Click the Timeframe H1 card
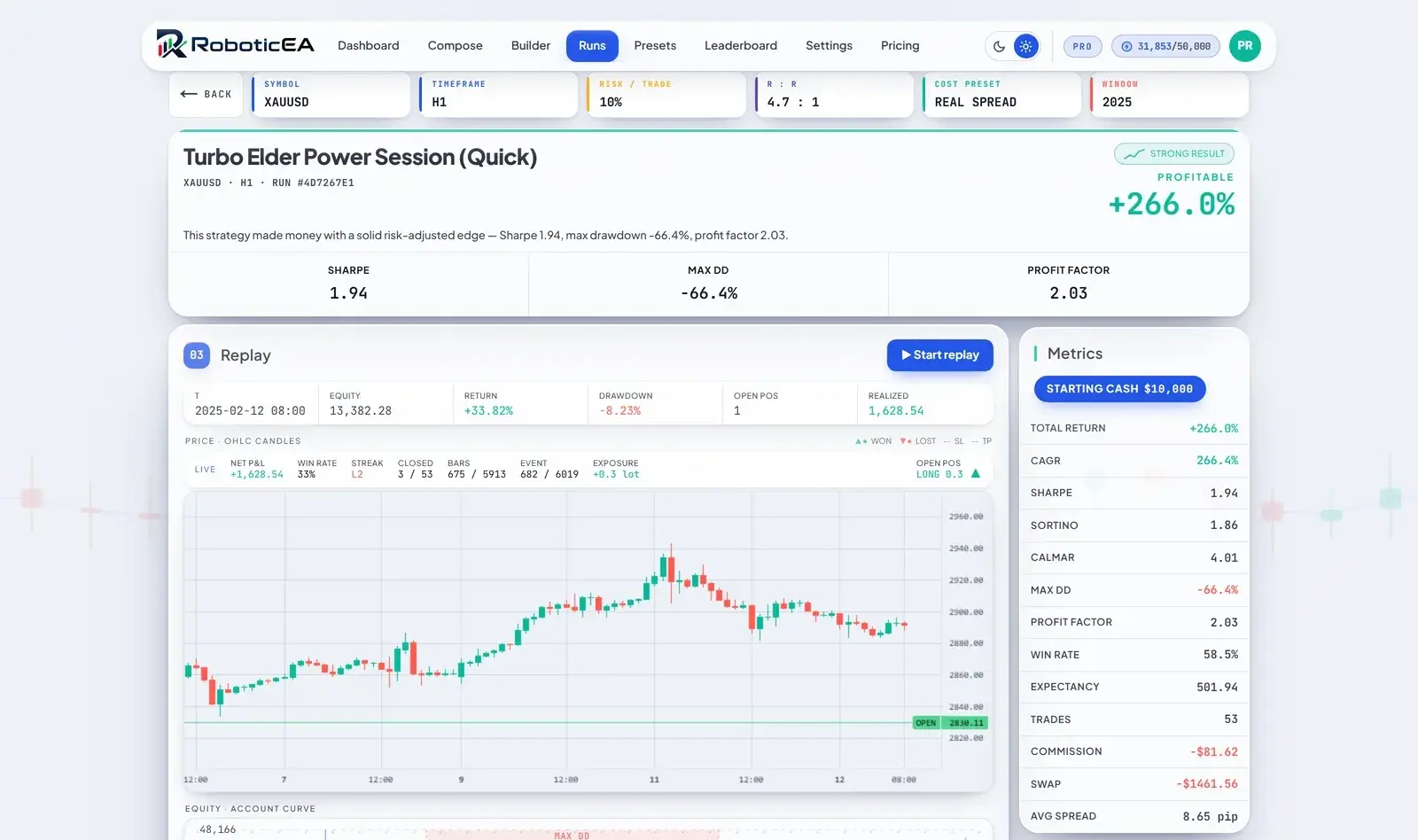 (498, 94)
